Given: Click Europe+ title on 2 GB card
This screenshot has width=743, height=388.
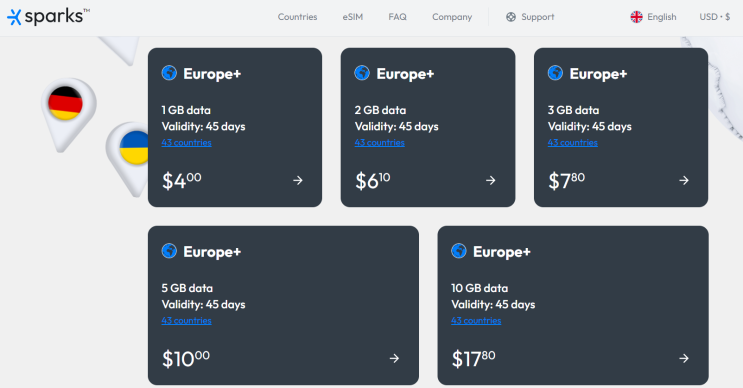Looking at the screenshot, I should [x=405, y=74].
